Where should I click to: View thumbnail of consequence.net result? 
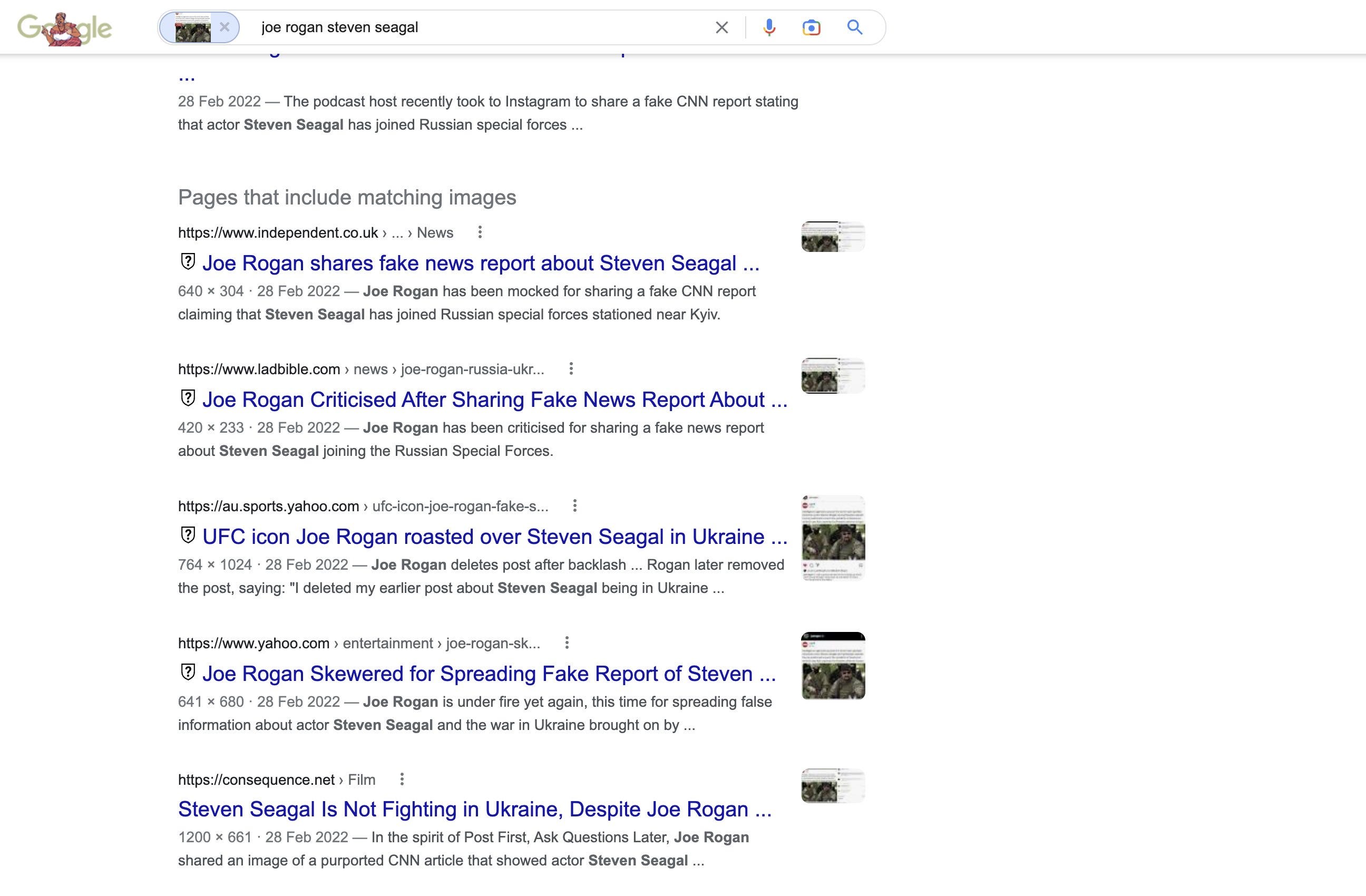[x=833, y=786]
